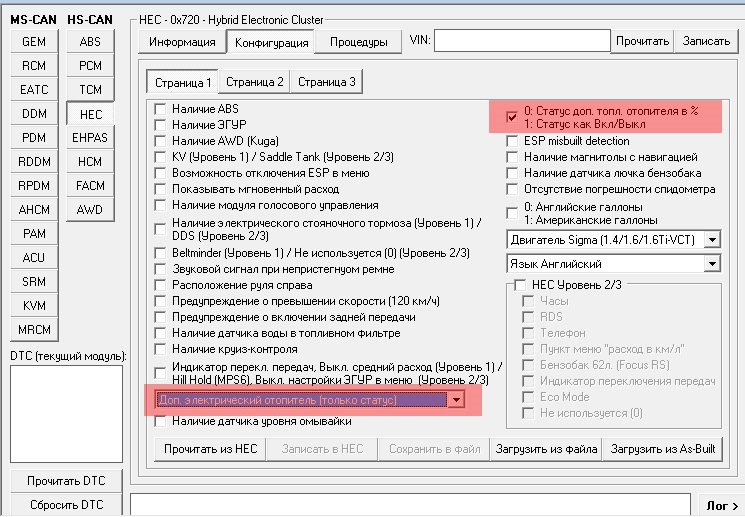This screenshot has width=745, height=517.
Task: Toggle Расположение руля справа checkbox
Action: 160,286
